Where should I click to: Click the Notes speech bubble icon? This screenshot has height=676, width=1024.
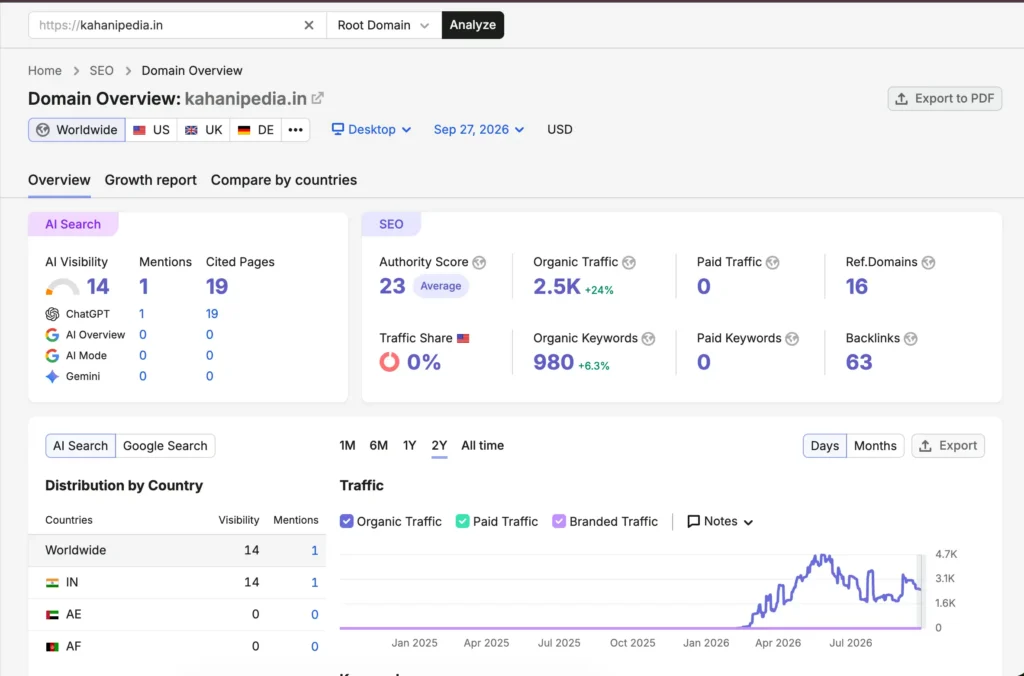pos(694,521)
